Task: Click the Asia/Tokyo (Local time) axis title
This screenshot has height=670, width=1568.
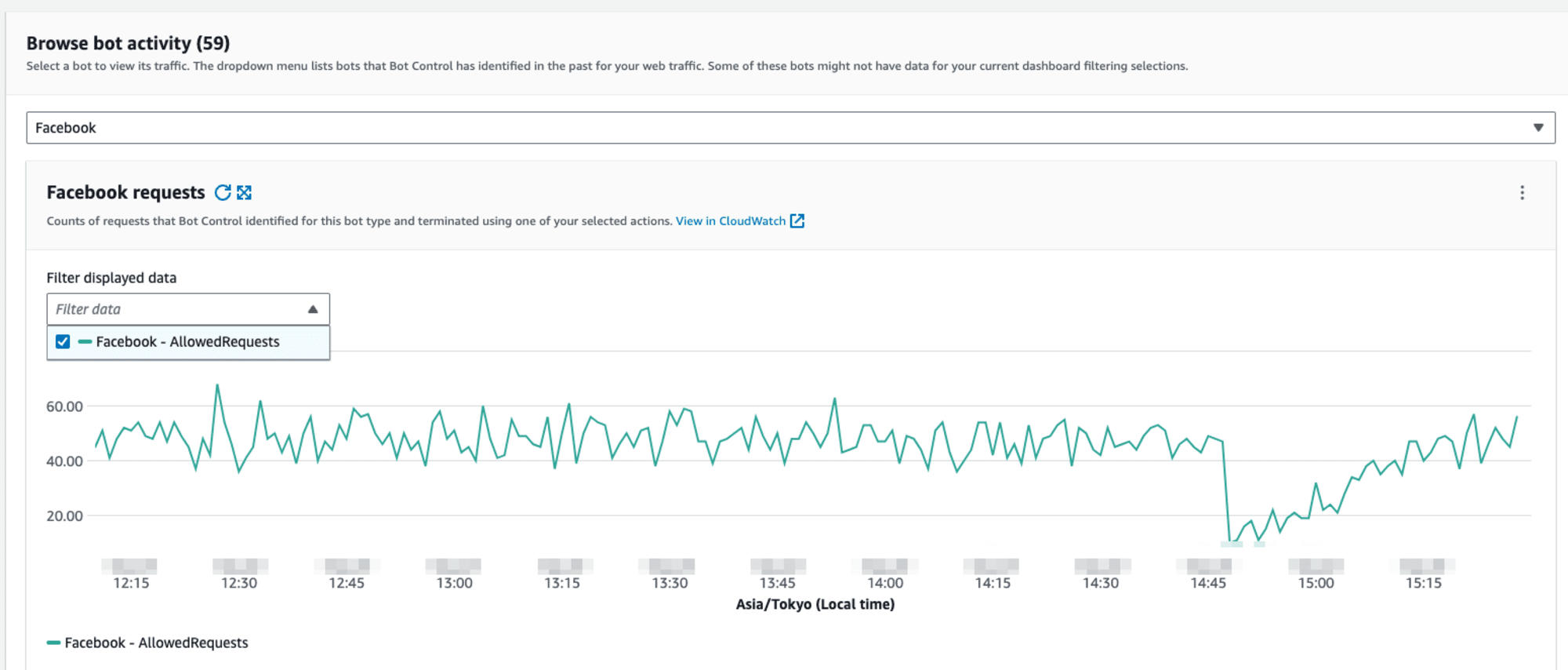Action: [815, 604]
